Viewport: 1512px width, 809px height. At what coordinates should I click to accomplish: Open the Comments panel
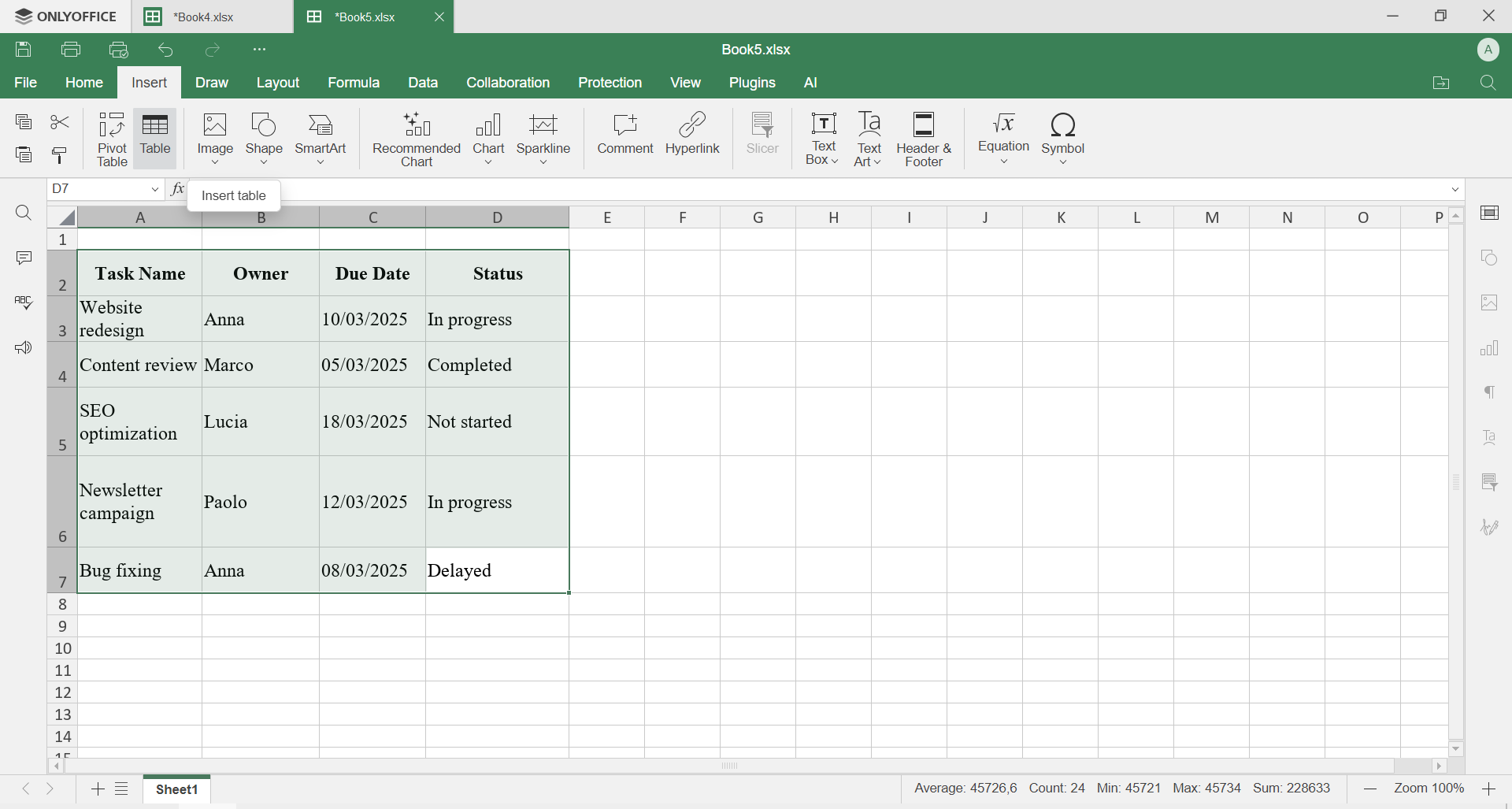point(24,258)
